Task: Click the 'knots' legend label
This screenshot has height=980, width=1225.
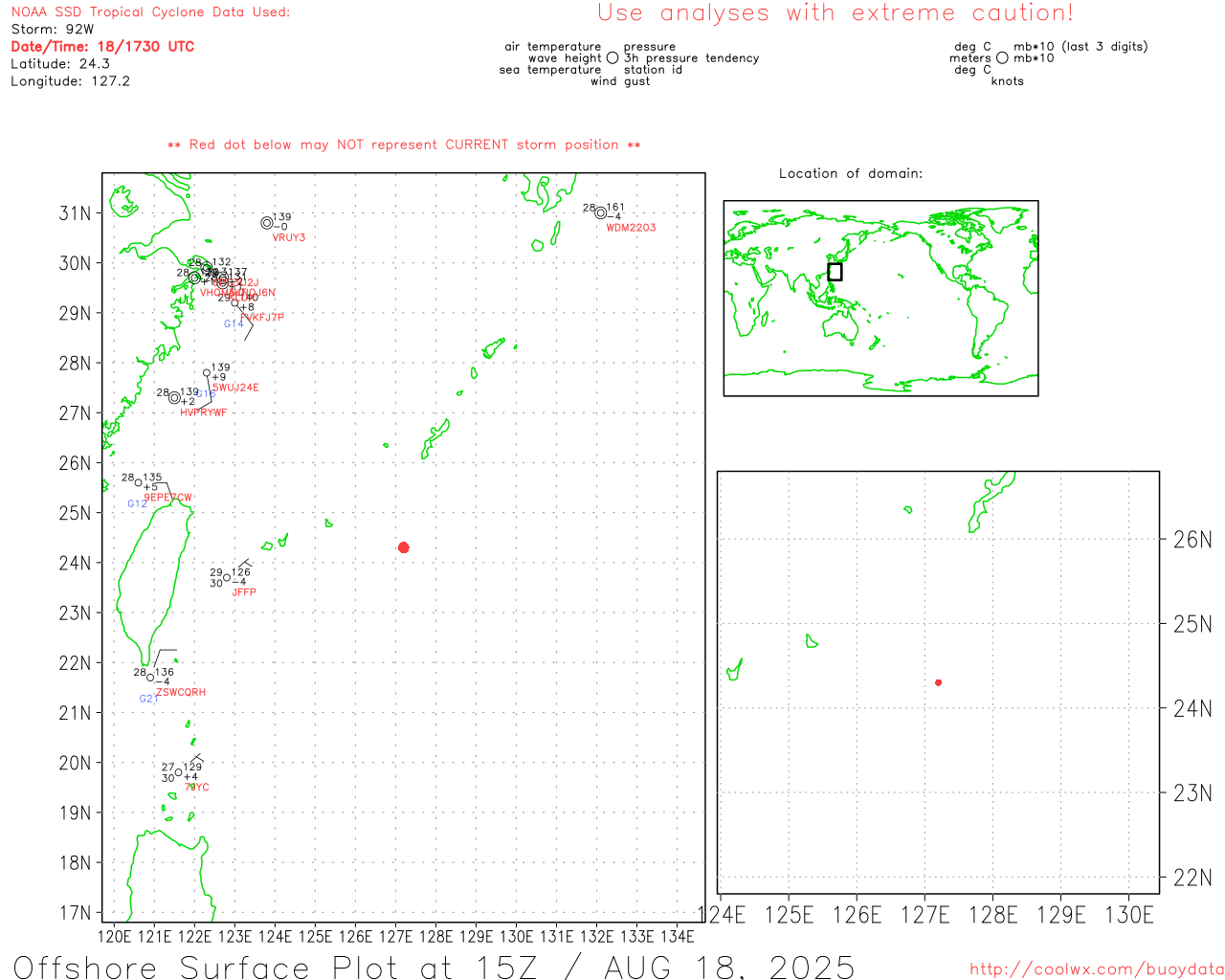Action: pos(1008,81)
